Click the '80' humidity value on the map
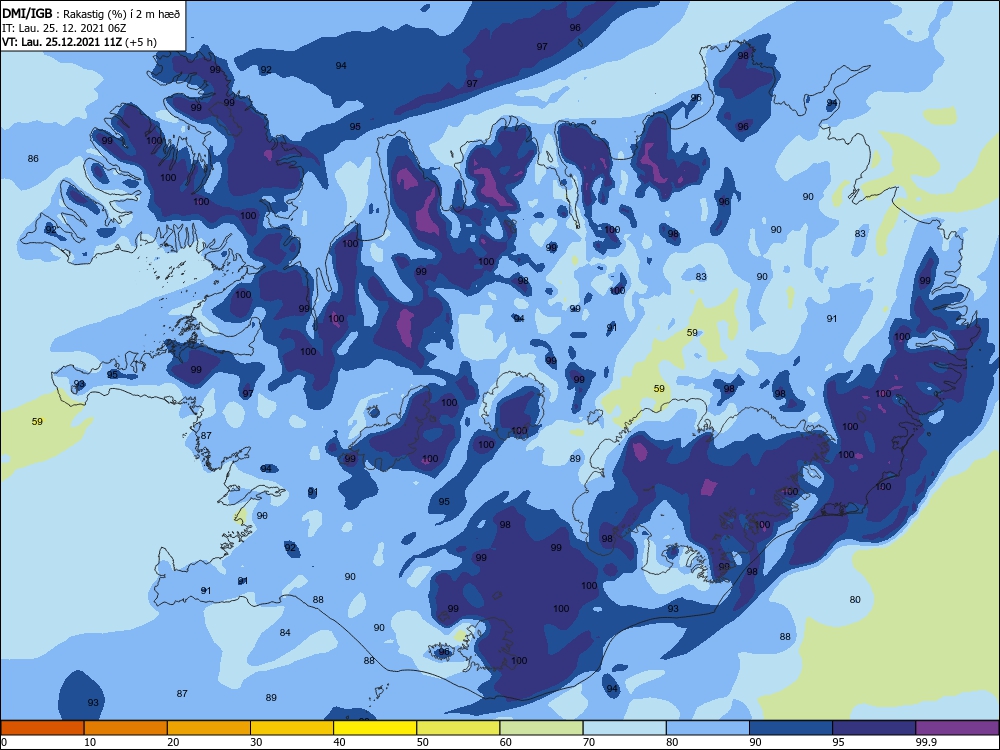Image resolution: width=1000 pixels, height=750 pixels. (x=855, y=599)
